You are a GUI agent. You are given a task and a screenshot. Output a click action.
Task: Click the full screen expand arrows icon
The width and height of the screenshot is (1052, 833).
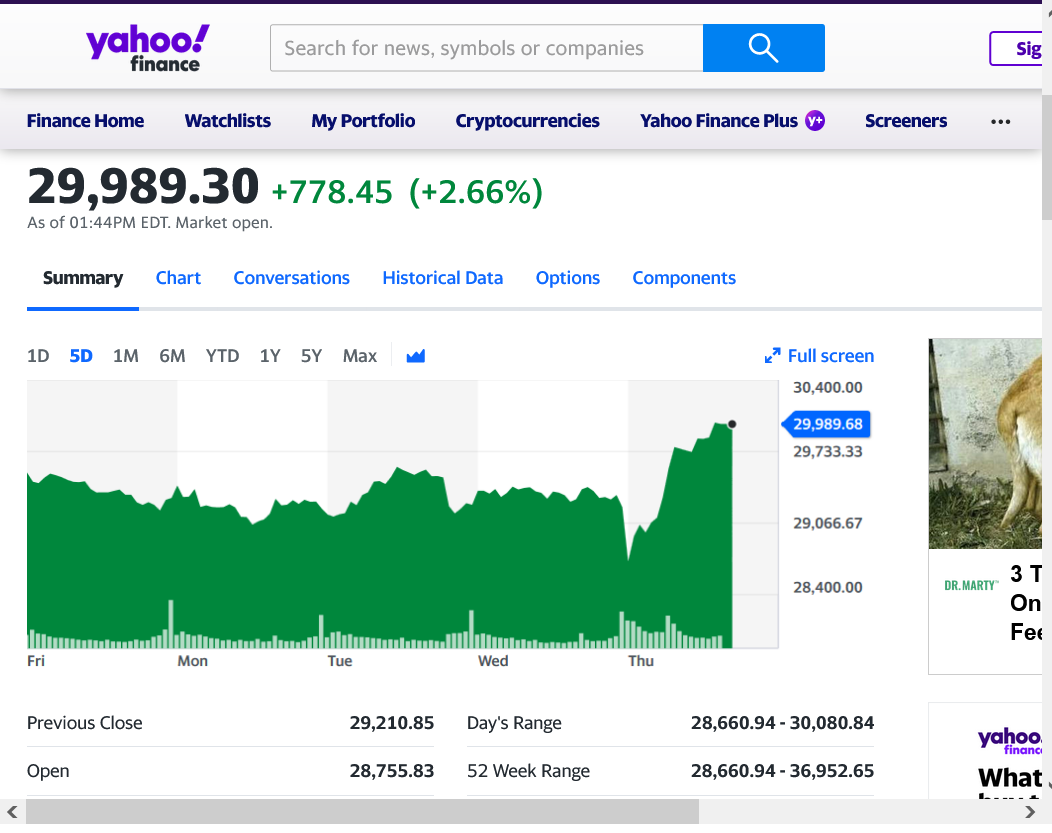773,355
